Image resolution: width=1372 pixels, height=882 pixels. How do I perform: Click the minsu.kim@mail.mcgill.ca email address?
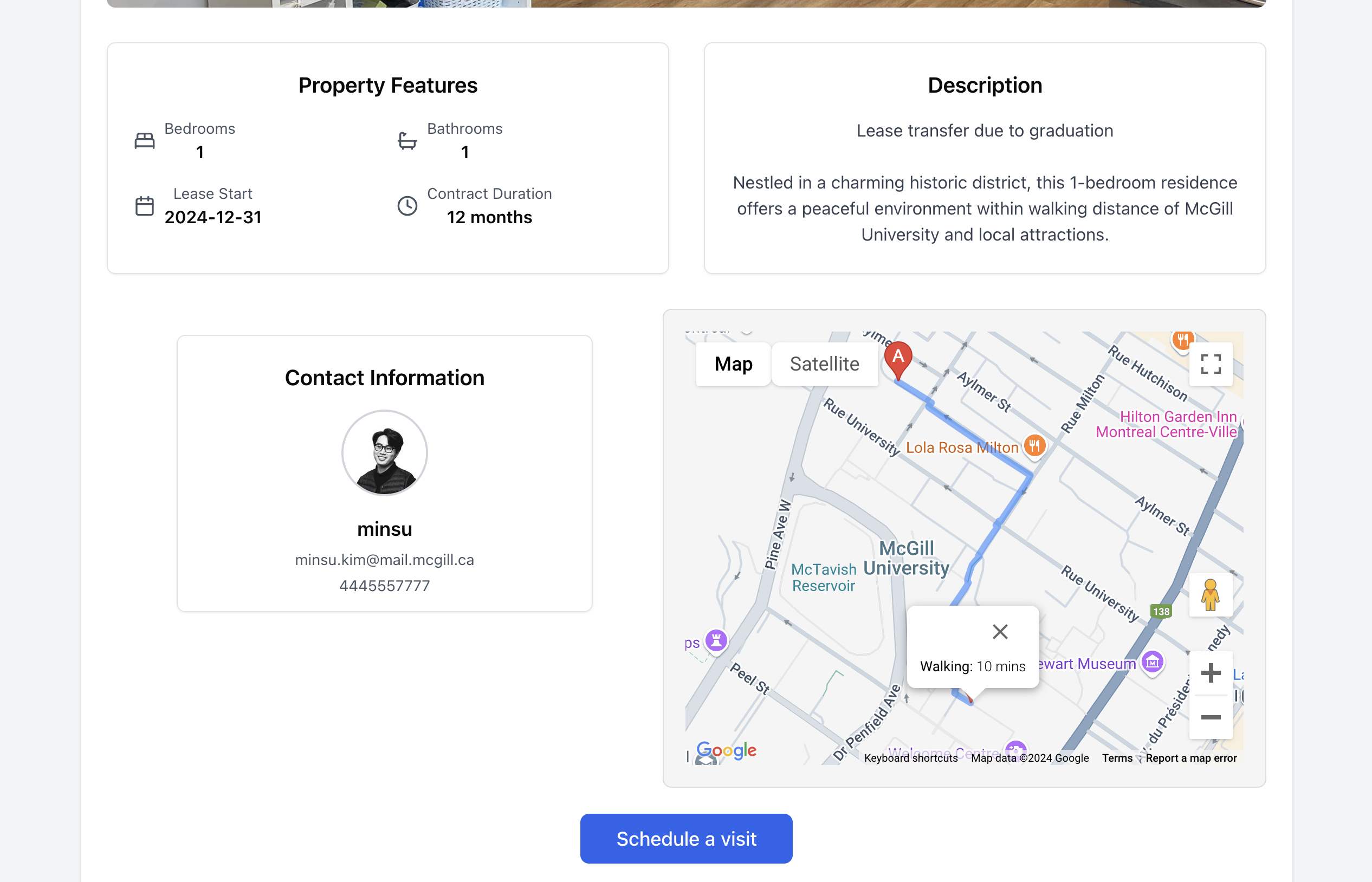click(384, 560)
